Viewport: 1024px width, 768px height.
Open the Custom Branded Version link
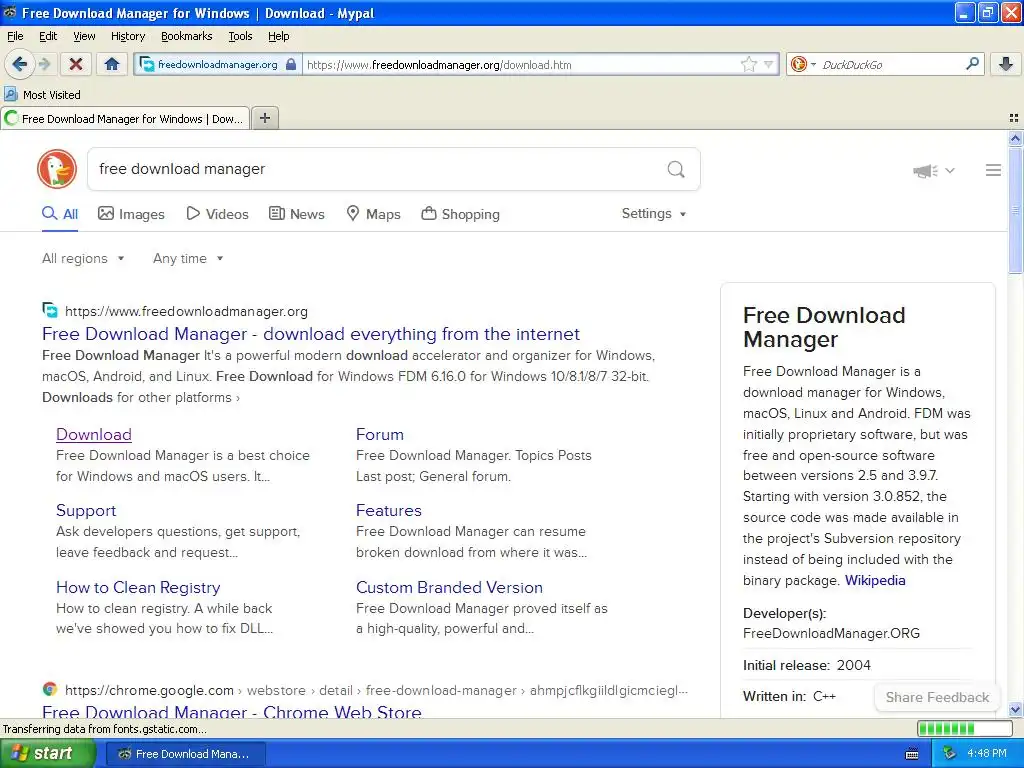pos(449,587)
